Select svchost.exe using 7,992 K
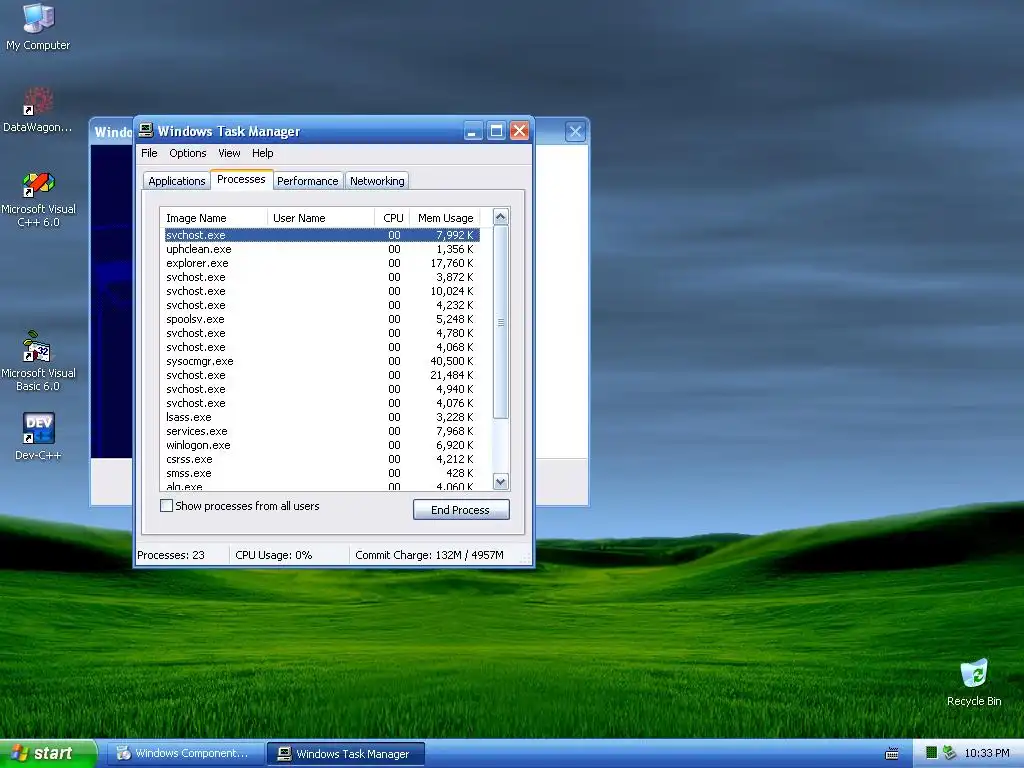This screenshot has width=1024, height=768. tap(322, 235)
